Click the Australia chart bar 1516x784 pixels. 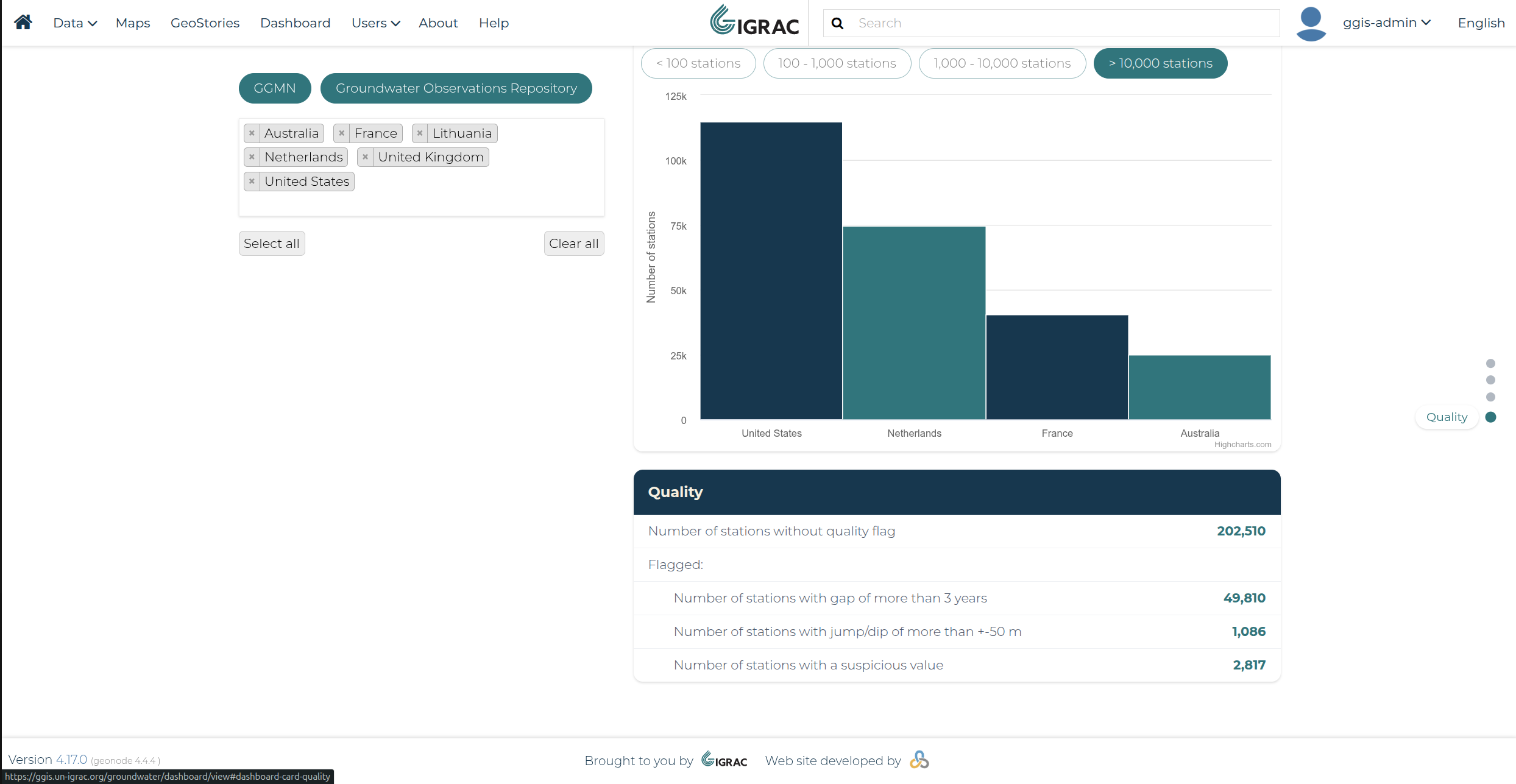pyautogui.click(x=1200, y=387)
